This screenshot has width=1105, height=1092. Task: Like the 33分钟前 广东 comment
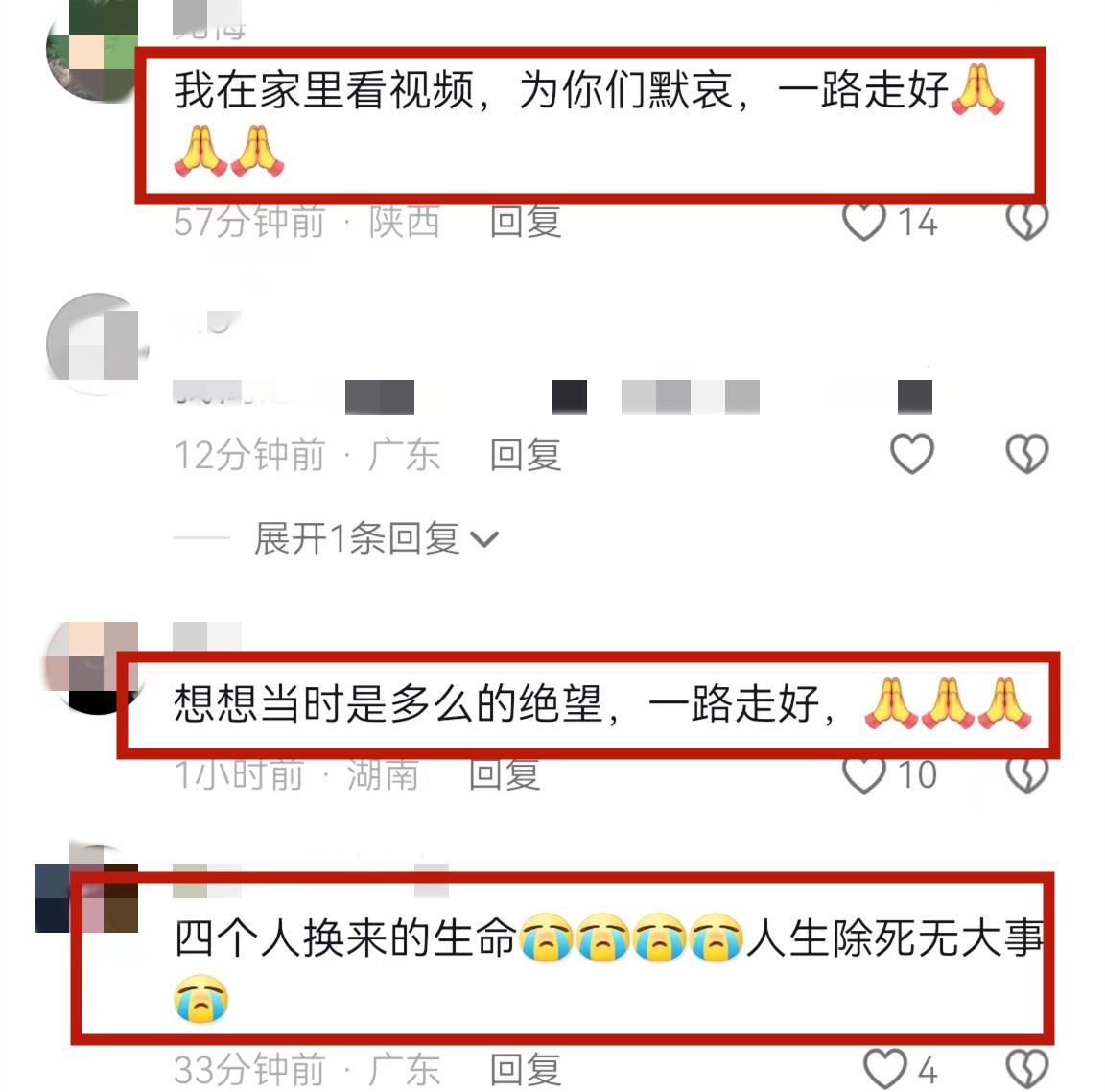pyautogui.click(x=885, y=1069)
